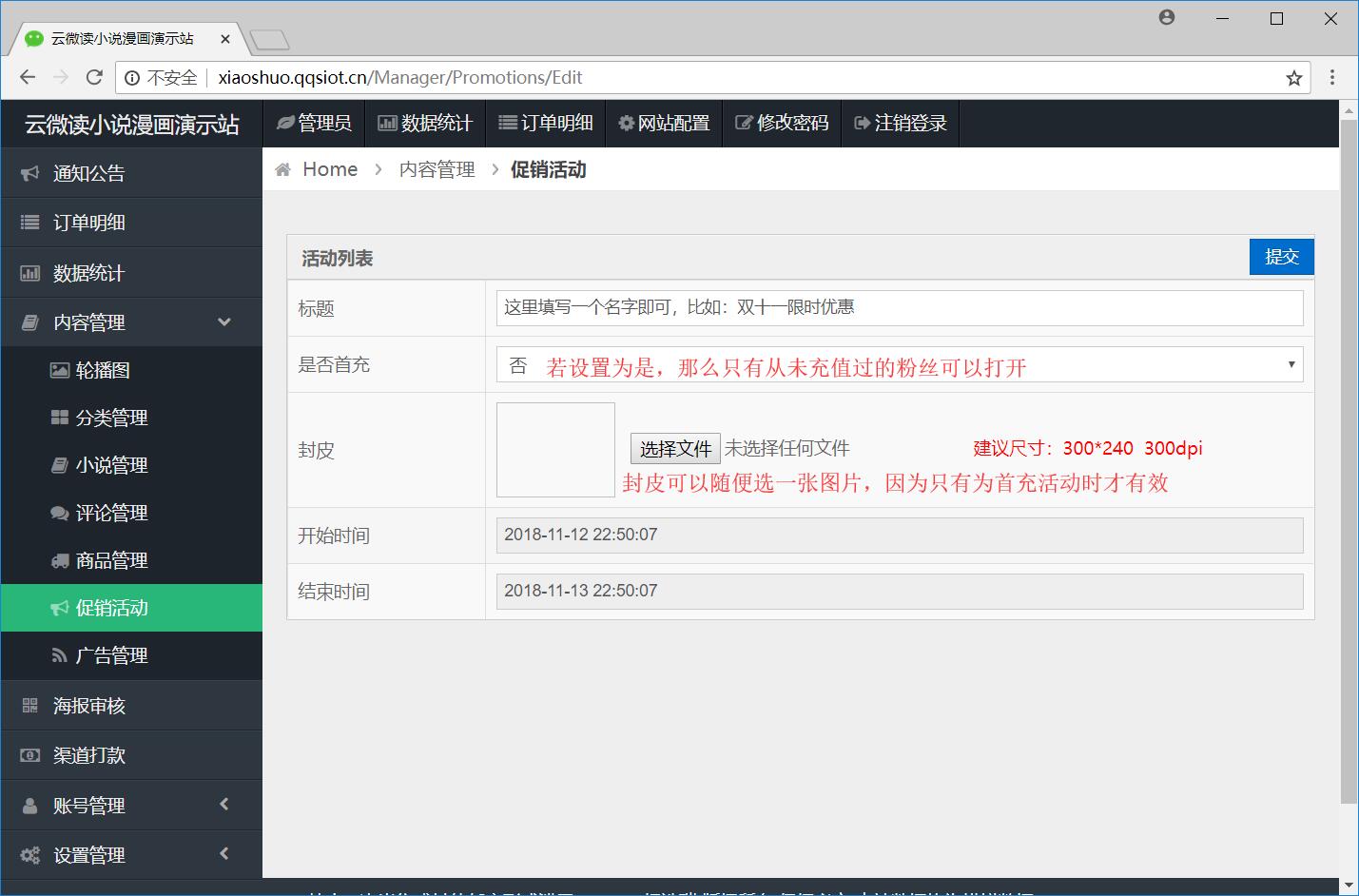1359x896 pixels.
Task: Click 选择文件 to upload cover
Action: click(675, 448)
